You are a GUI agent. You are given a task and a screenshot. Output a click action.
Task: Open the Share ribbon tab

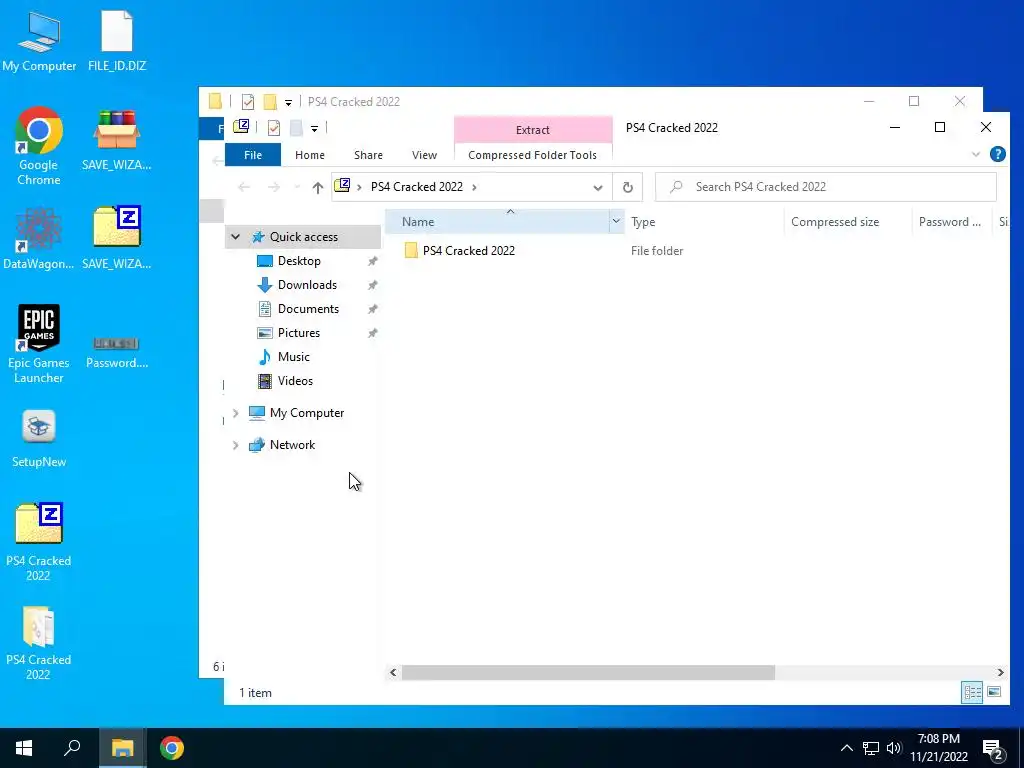(368, 155)
